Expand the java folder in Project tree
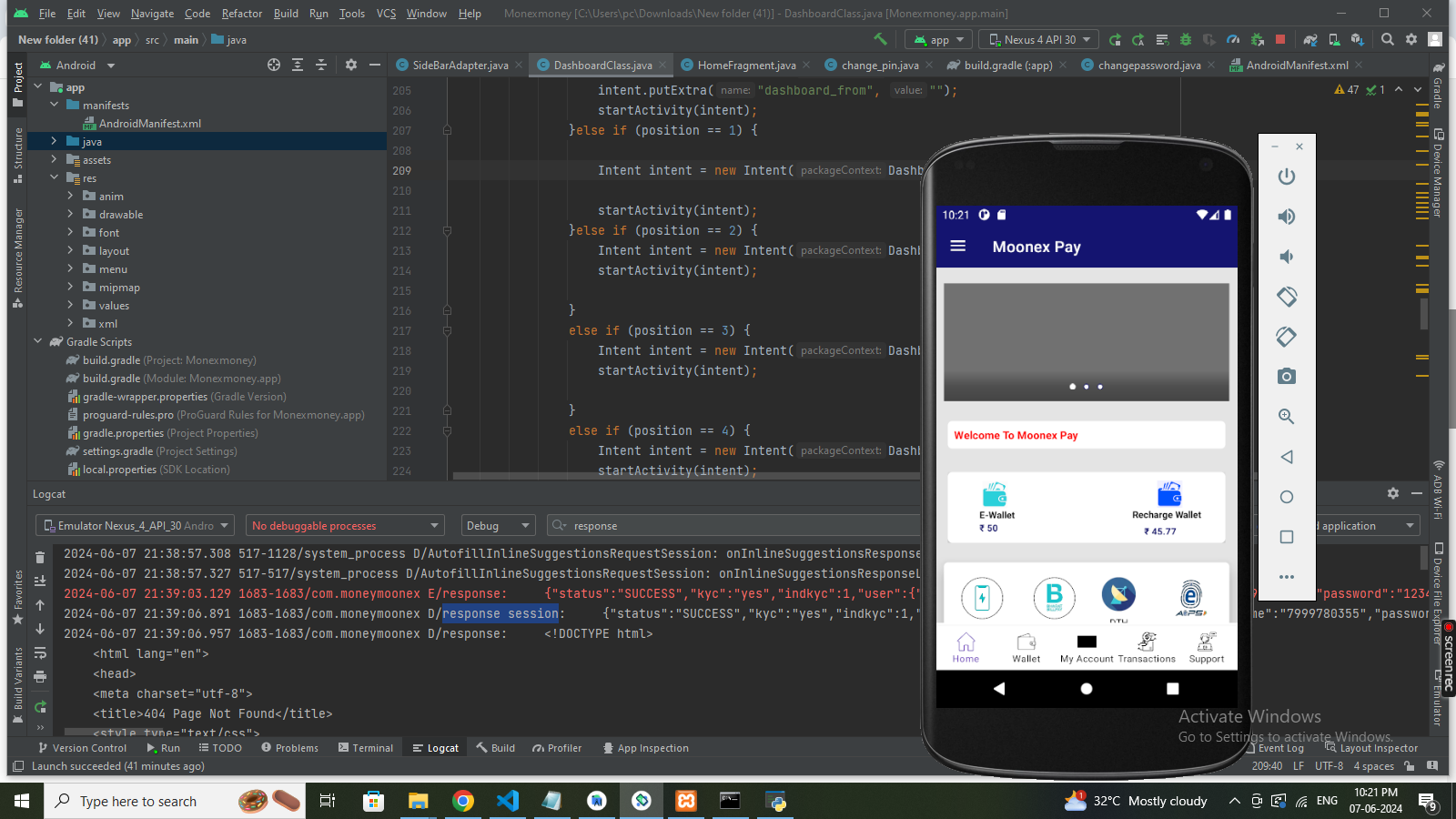Screen dimensions: 1456x819 54,141
